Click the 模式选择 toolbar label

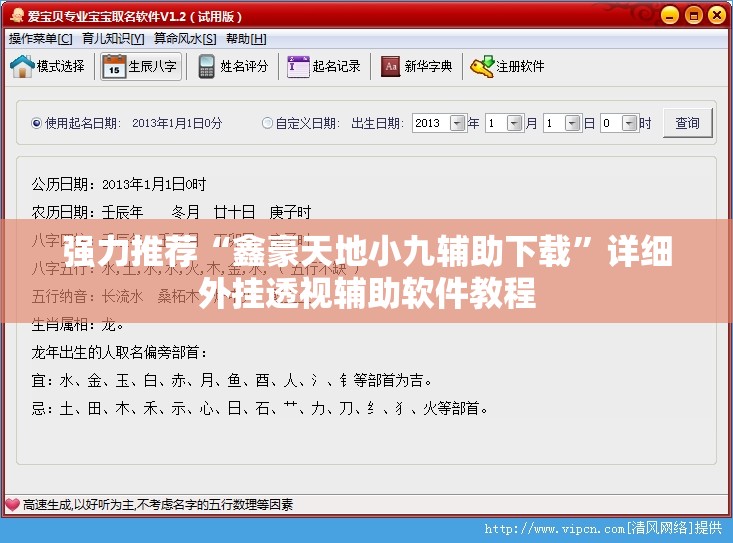point(61,66)
